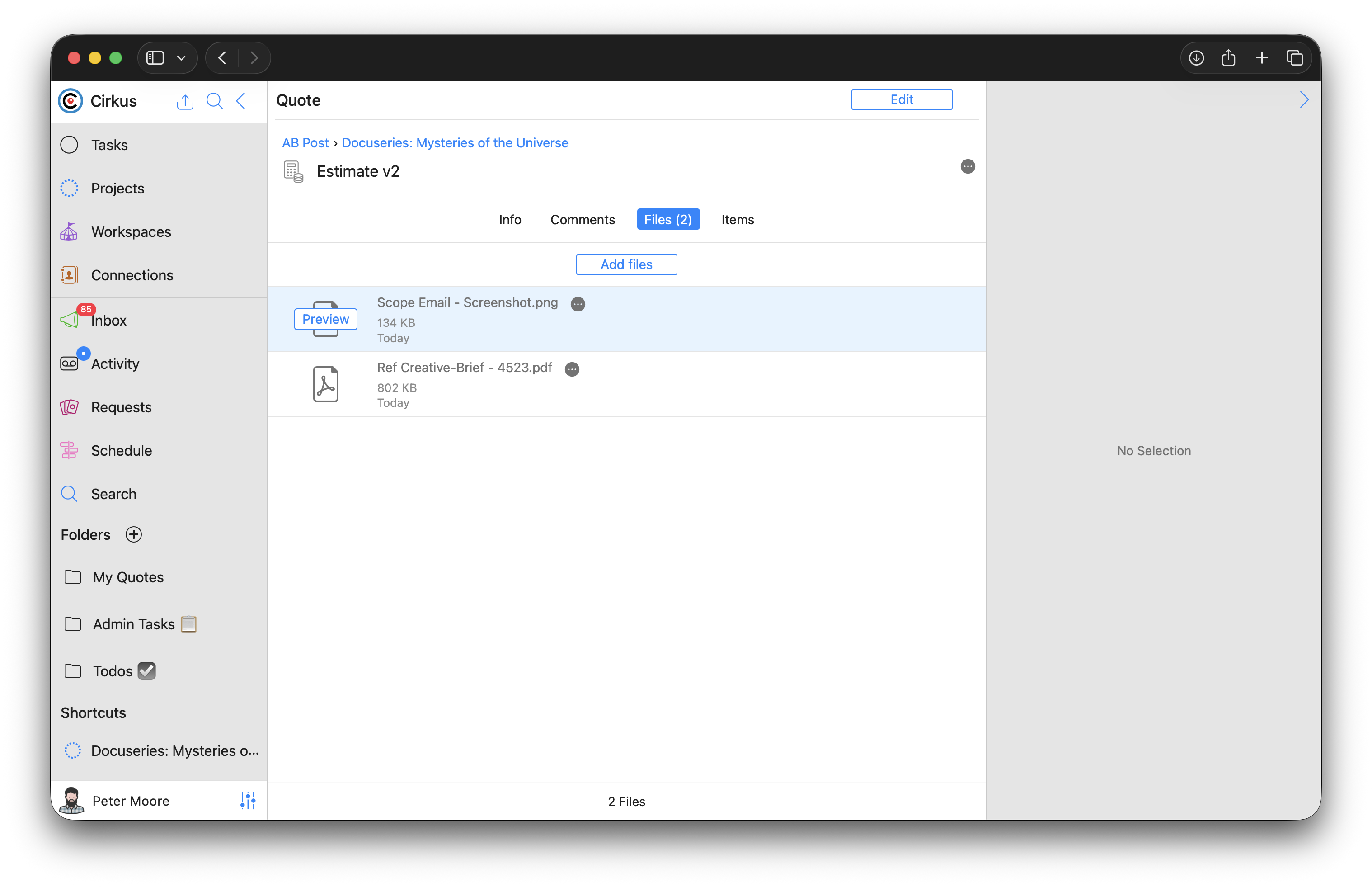Open Docuseries: Mysteries of the Universe breadcrumb link
1372x887 pixels.
(454, 143)
